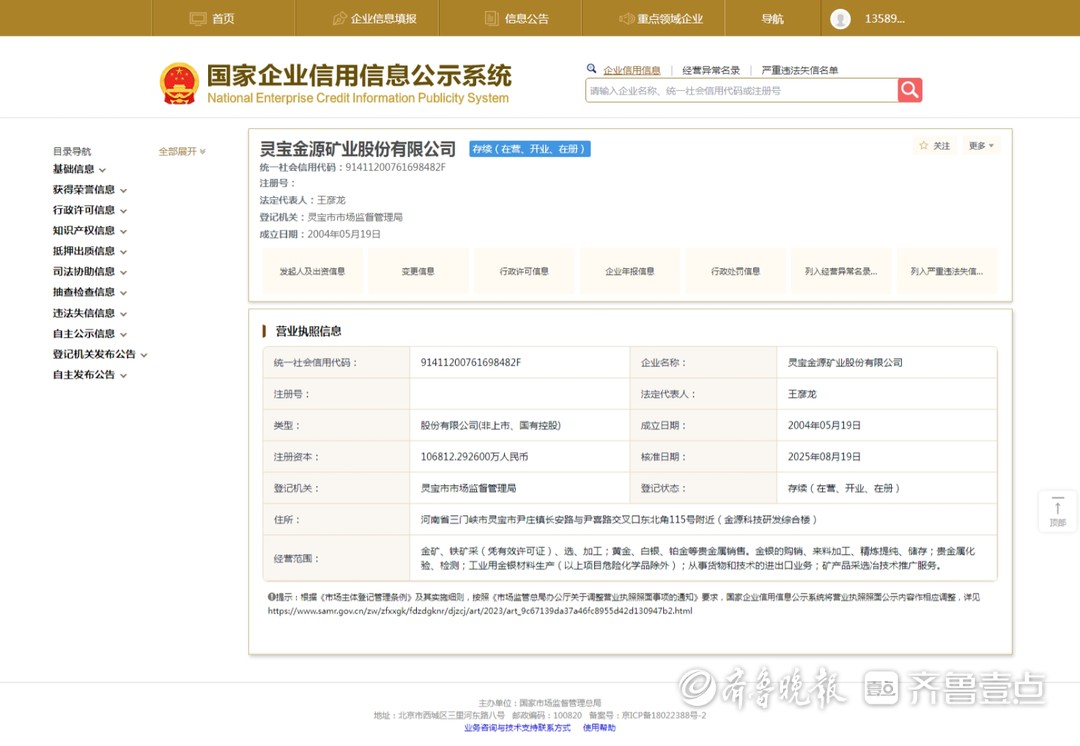Click the table code value 91411200761698482F
This screenshot has height=746, width=1080.
(x=470, y=362)
